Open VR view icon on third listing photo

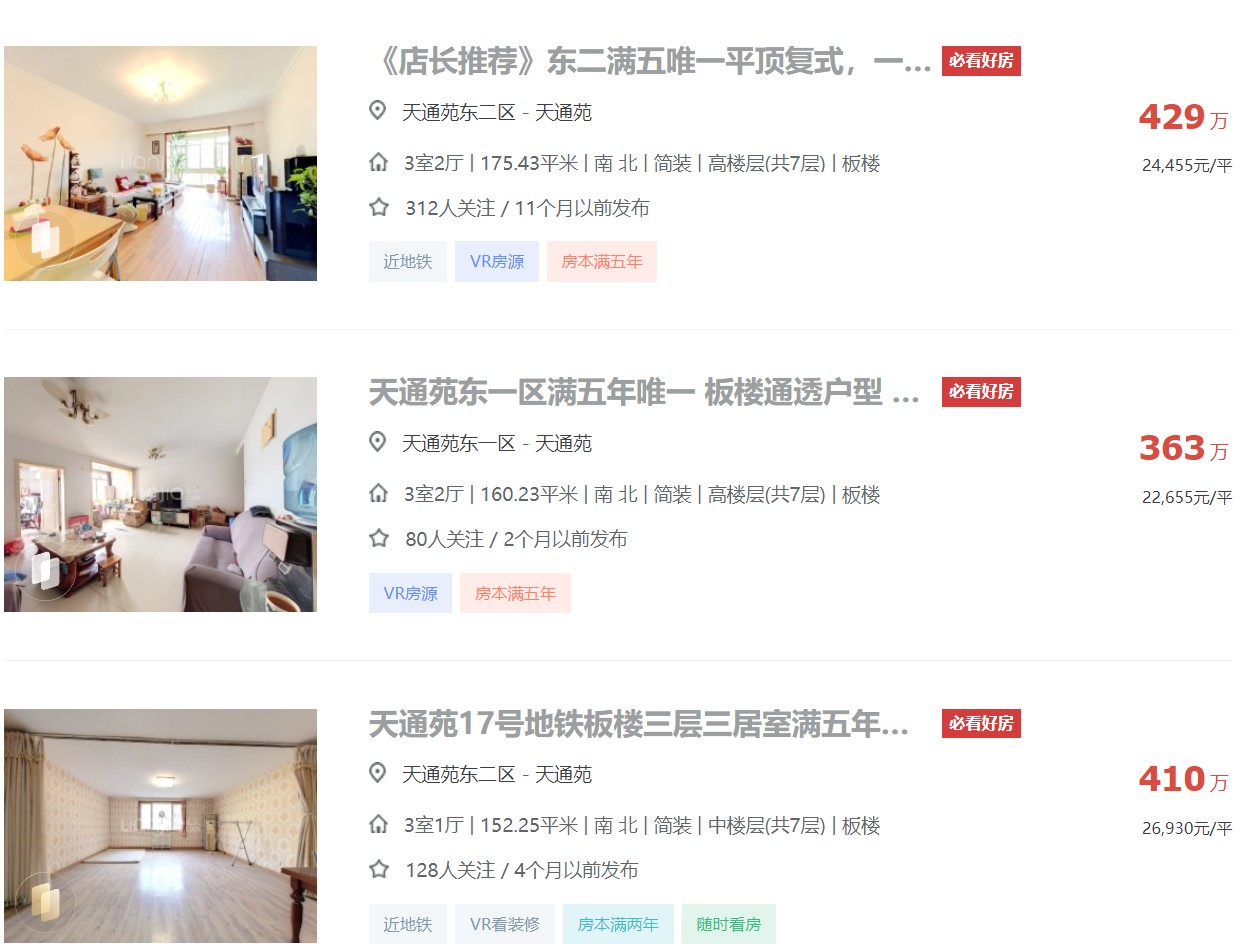pyautogui.click(x=43, y=900)
